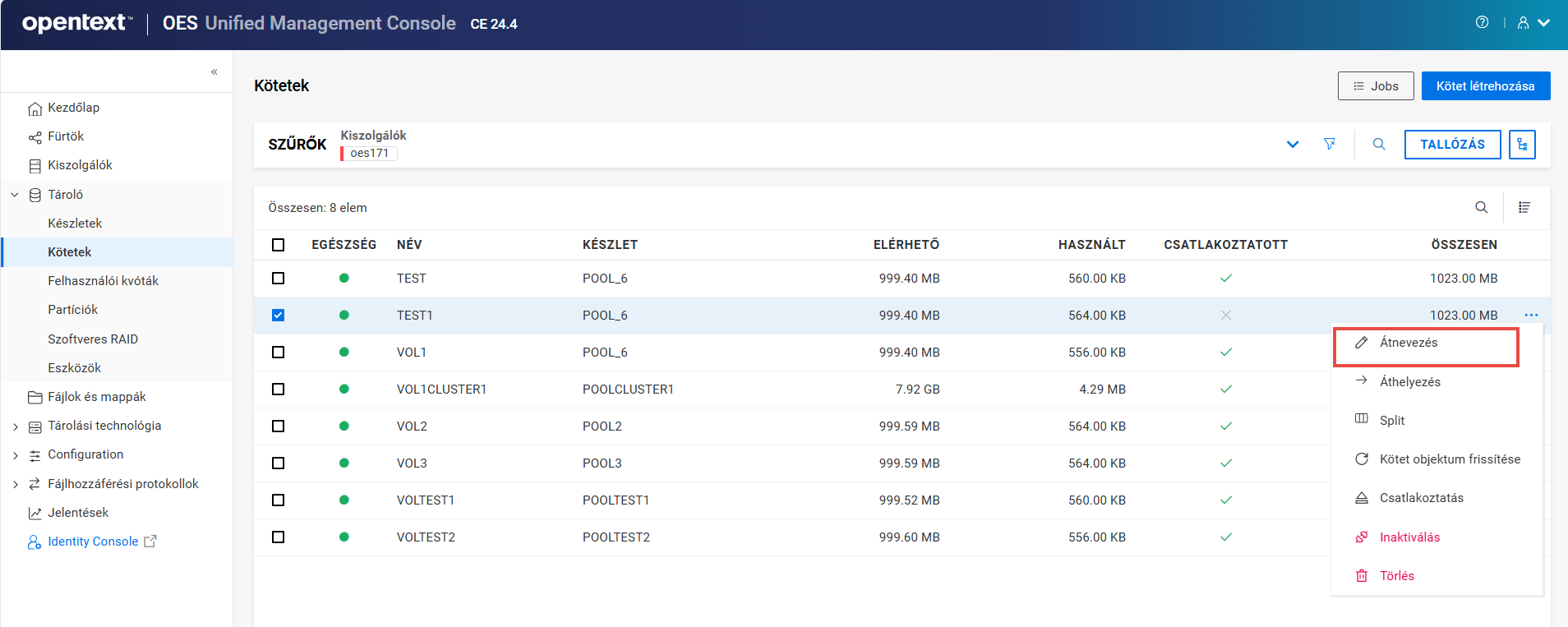1568x627 pixels.
Task: Collapse the sidebar with double-chevron icon
Action: (214, 71)
